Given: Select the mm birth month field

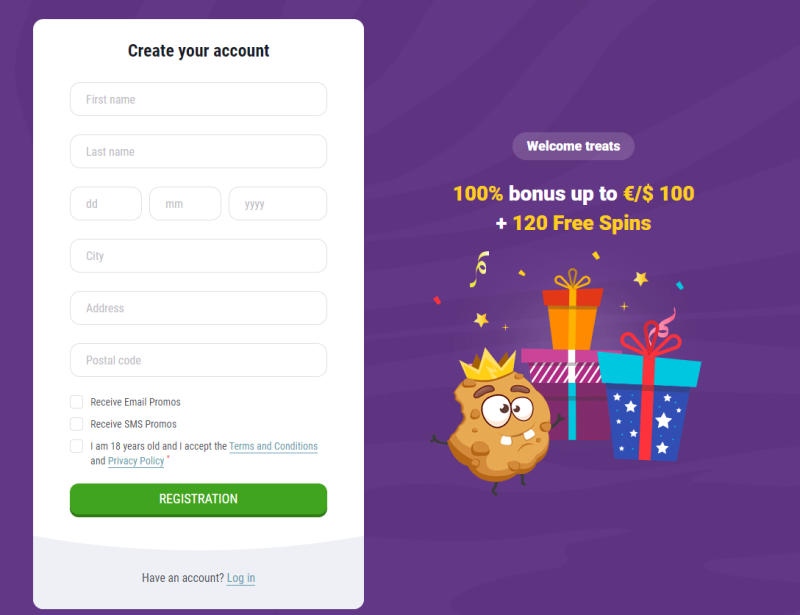Looking at the screenshot, I should [x=185, y=203].
